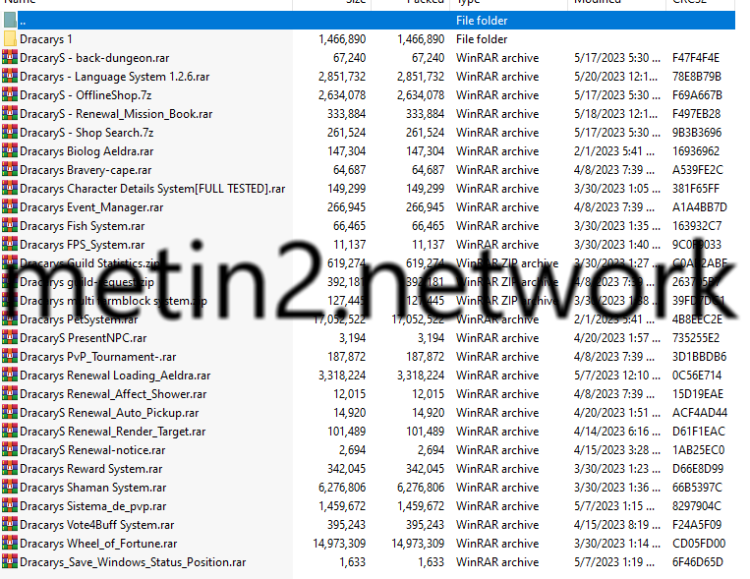Image resolution: width=750 pixels, height=579 pixels.
Task: Select file name DracaryS PresentNPC.rar
Action: tap(83, 338)
